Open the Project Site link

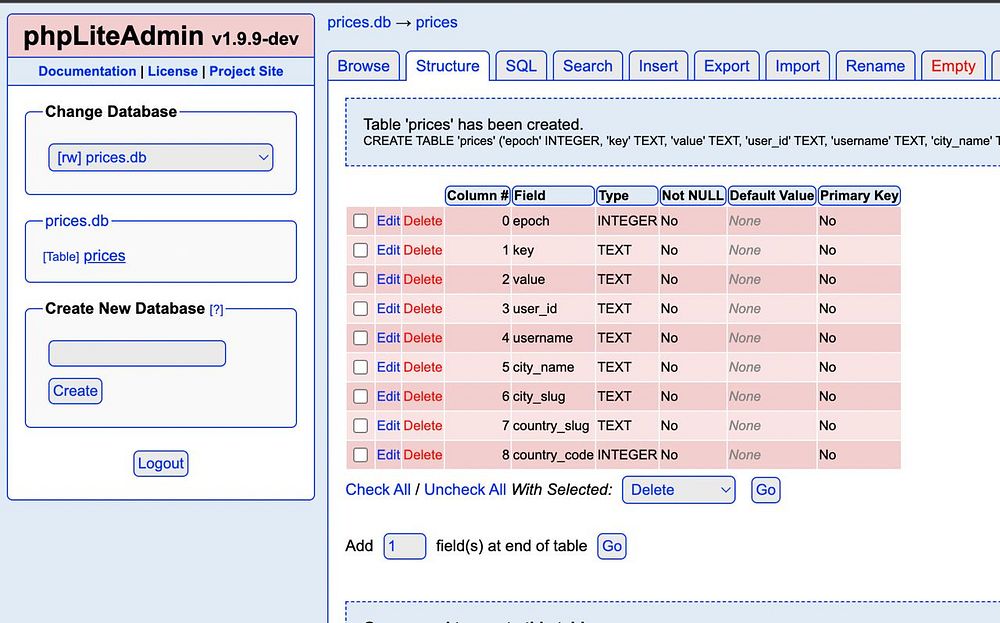pos(246,71)
